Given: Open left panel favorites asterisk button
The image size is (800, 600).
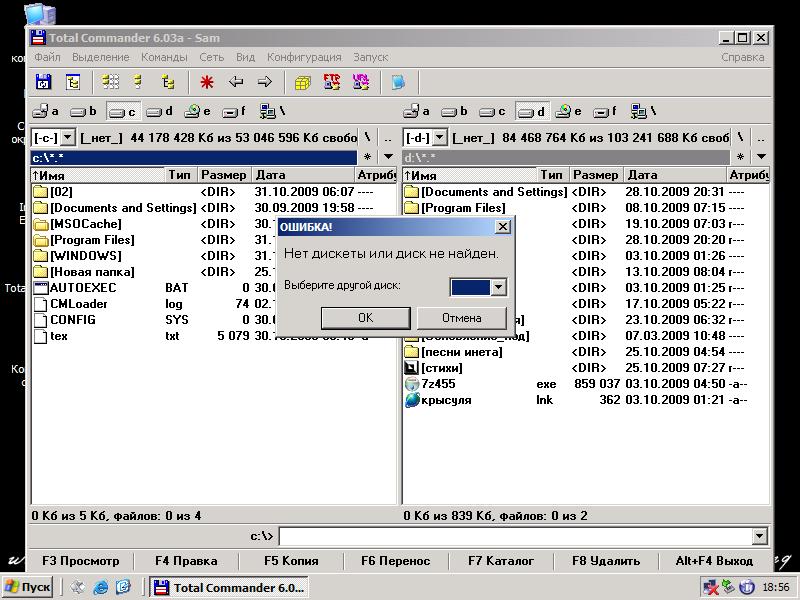Looking at the screenshot, I should [x=367, y=157].
